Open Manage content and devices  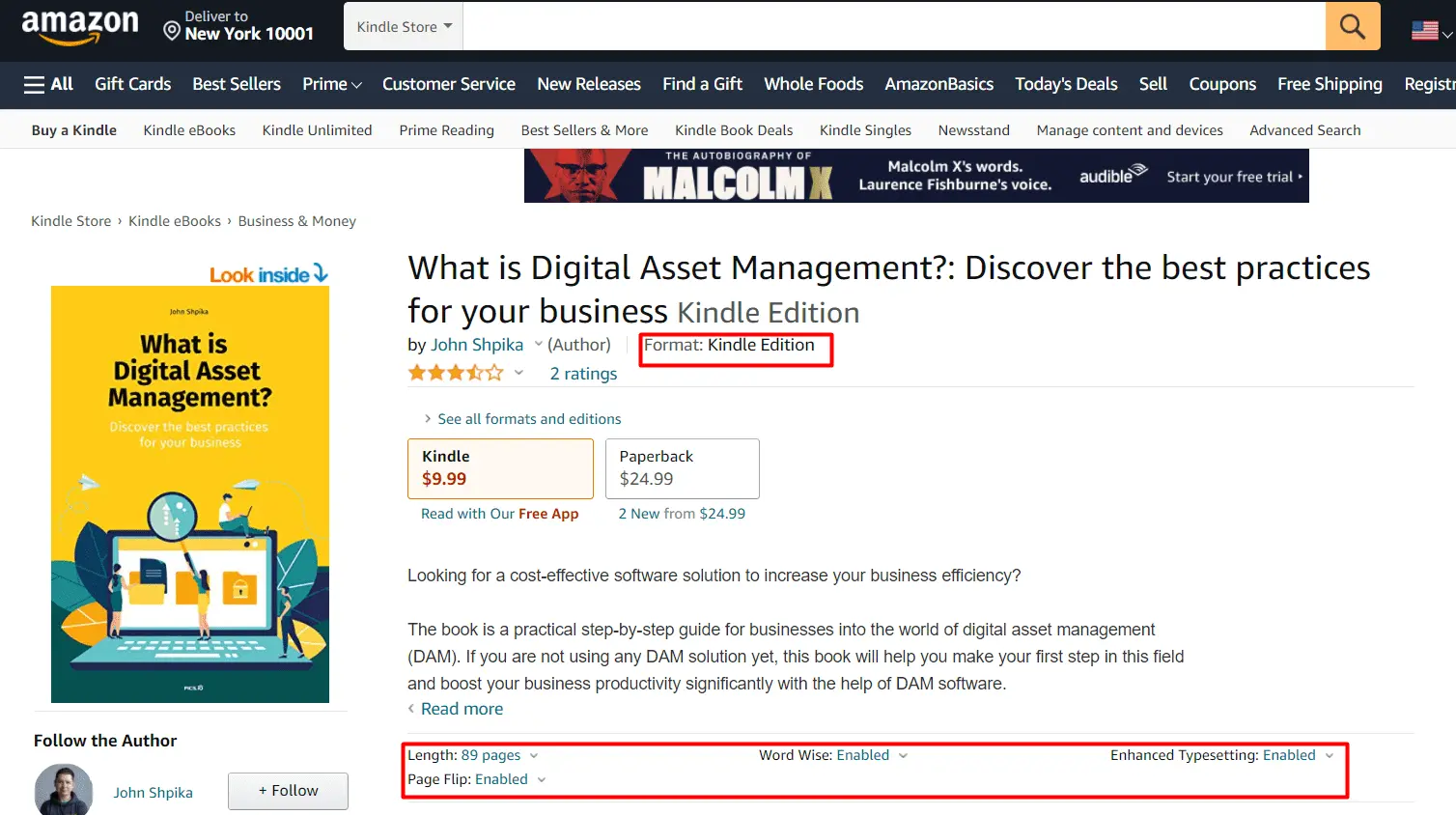(1130, 130)
